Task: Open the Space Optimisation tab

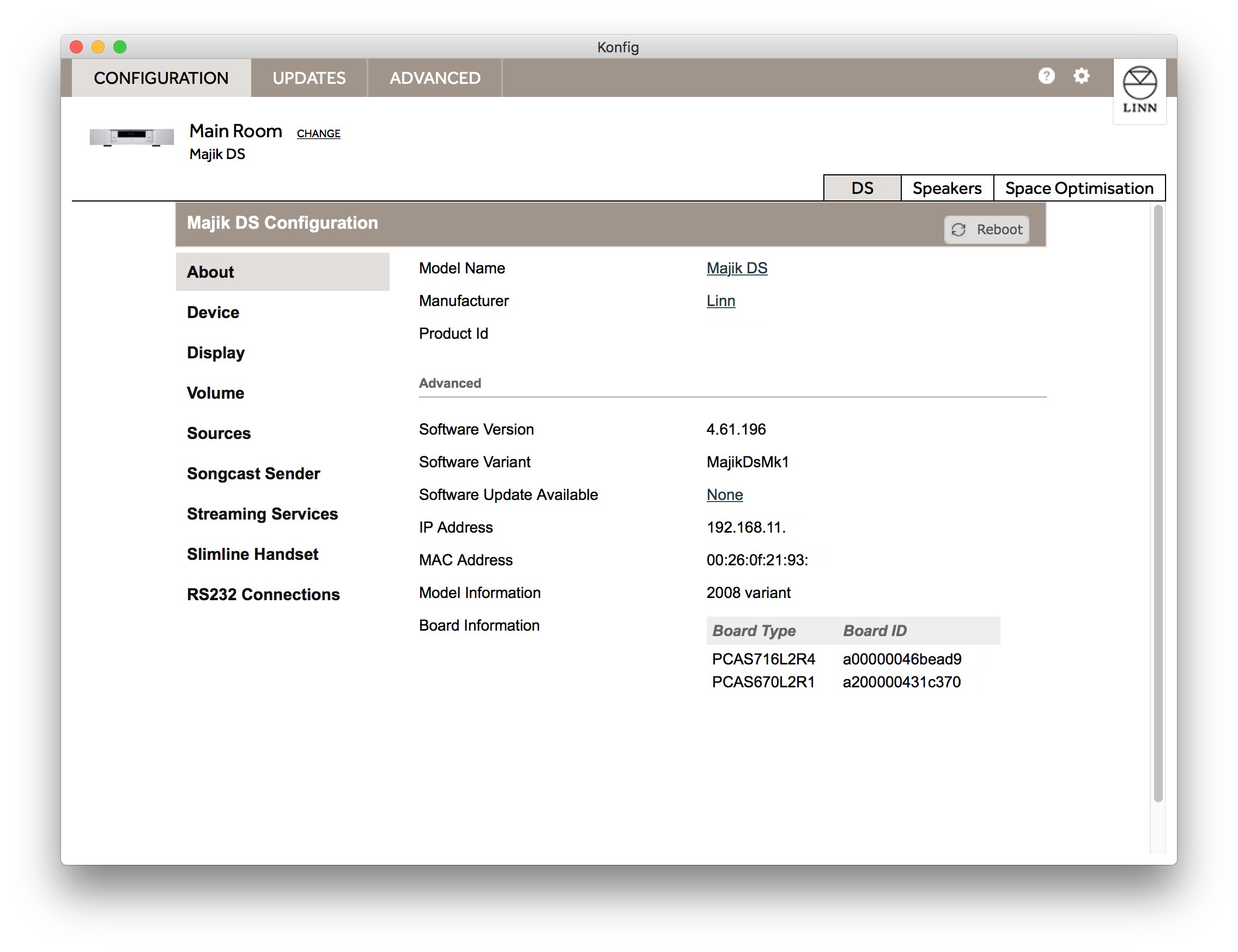Action: (1079, 188)
